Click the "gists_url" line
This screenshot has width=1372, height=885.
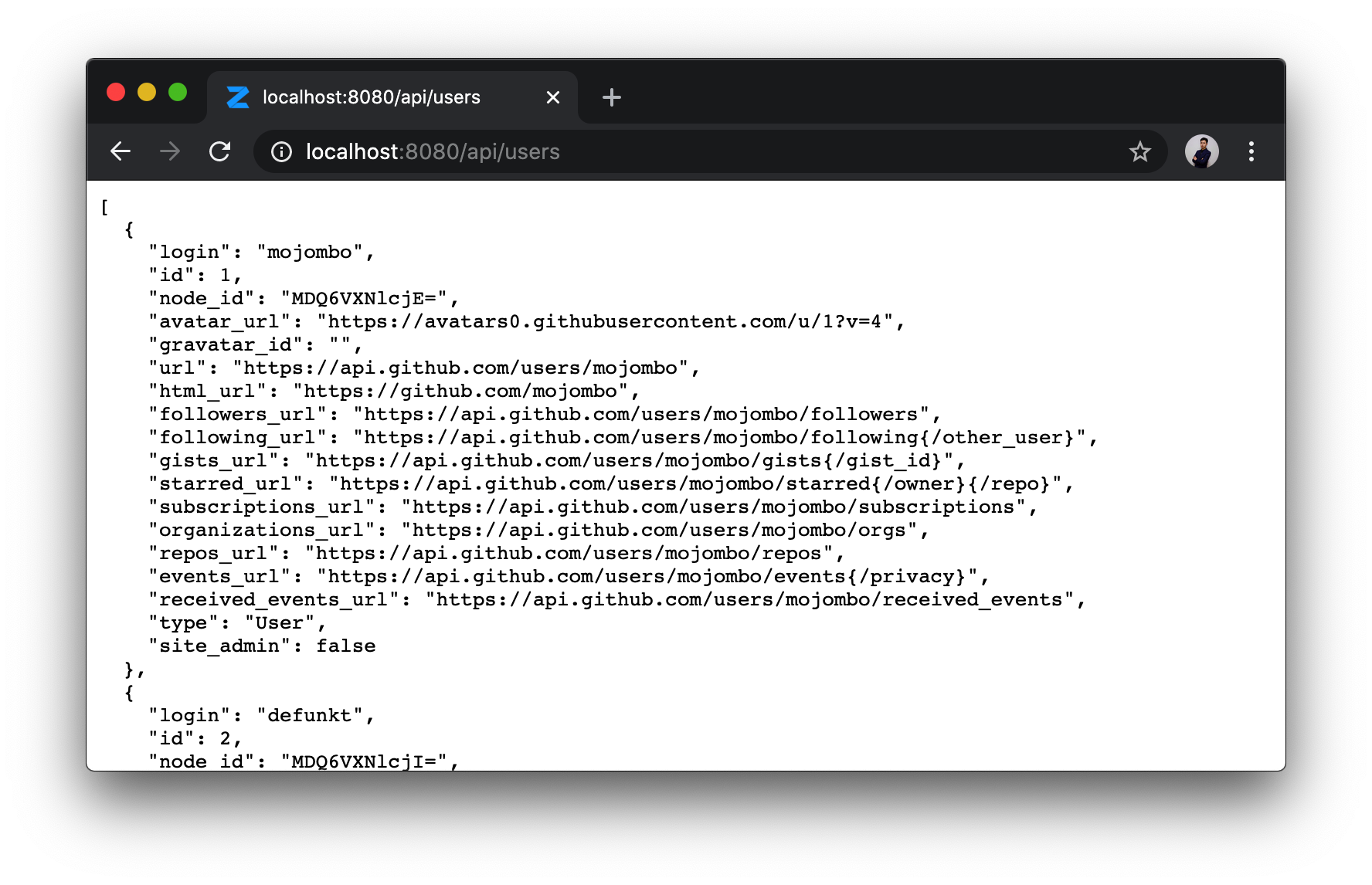click(x=557, y=461)
